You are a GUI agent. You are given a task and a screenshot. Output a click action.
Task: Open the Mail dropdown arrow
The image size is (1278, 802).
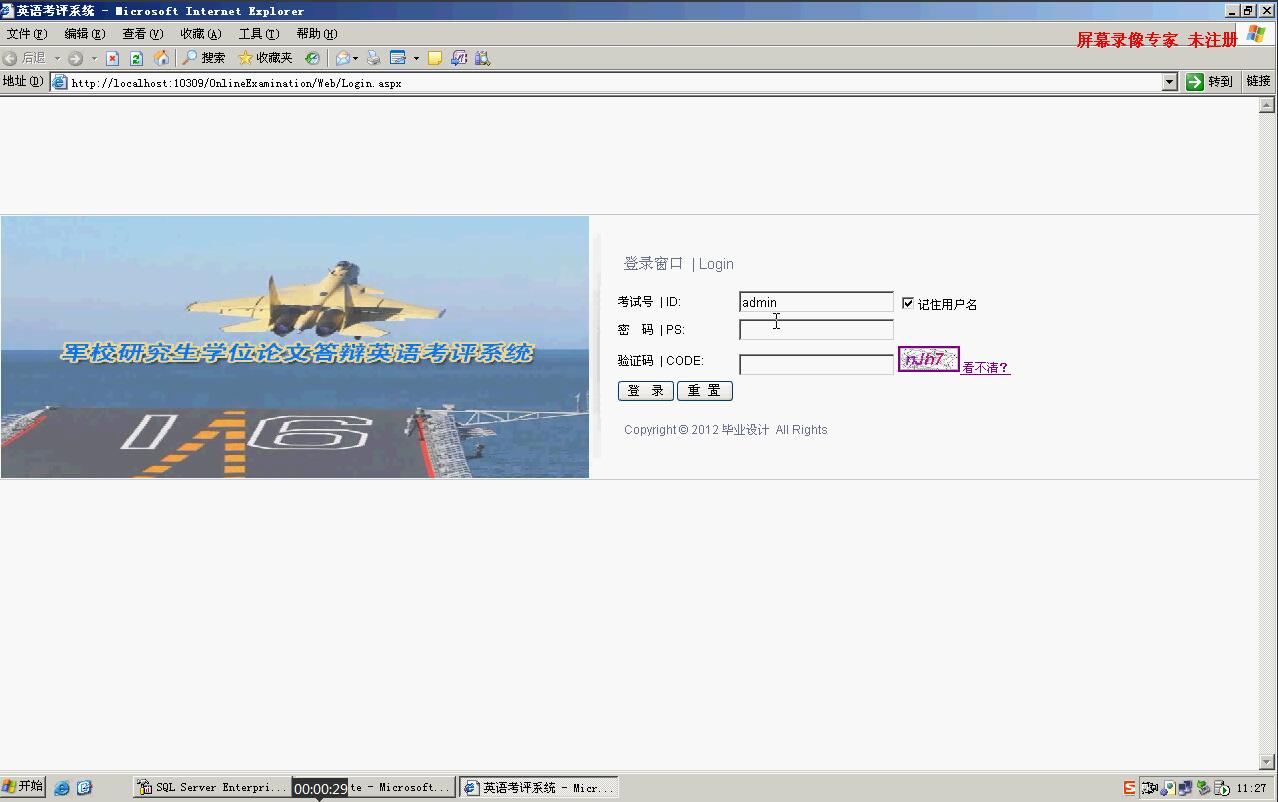tap(355, 58)
